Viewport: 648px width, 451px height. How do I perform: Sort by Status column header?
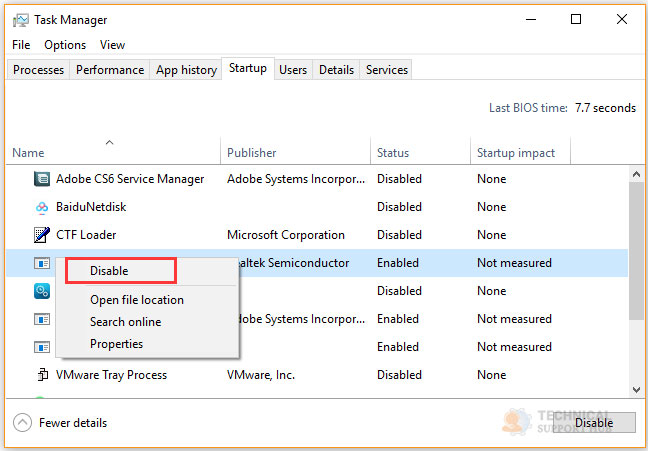[393, 153]
